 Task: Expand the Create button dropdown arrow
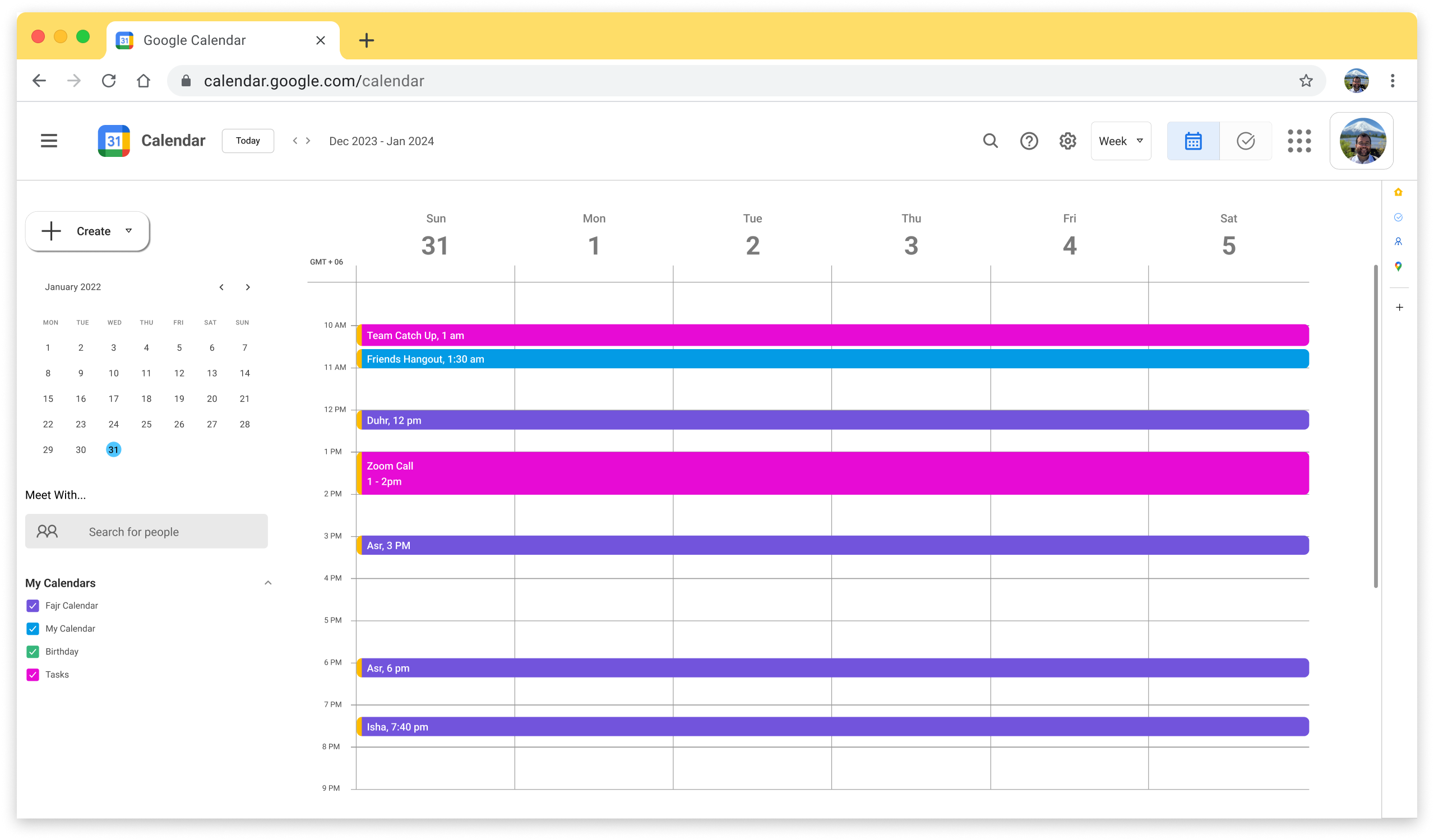[x=128, y=231]
